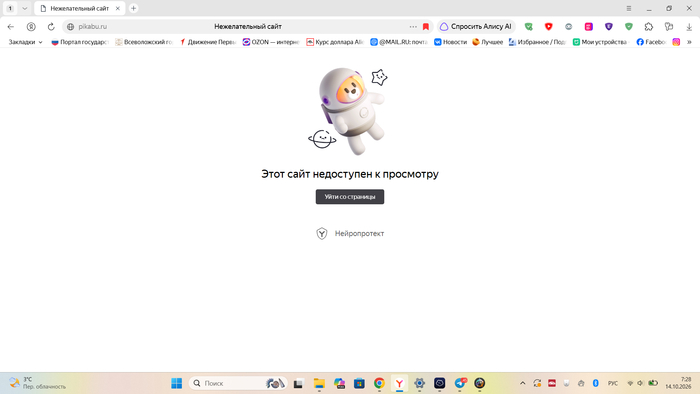Open the Избранное bookmark
The image size is (700, 394).
coord(538,42)
